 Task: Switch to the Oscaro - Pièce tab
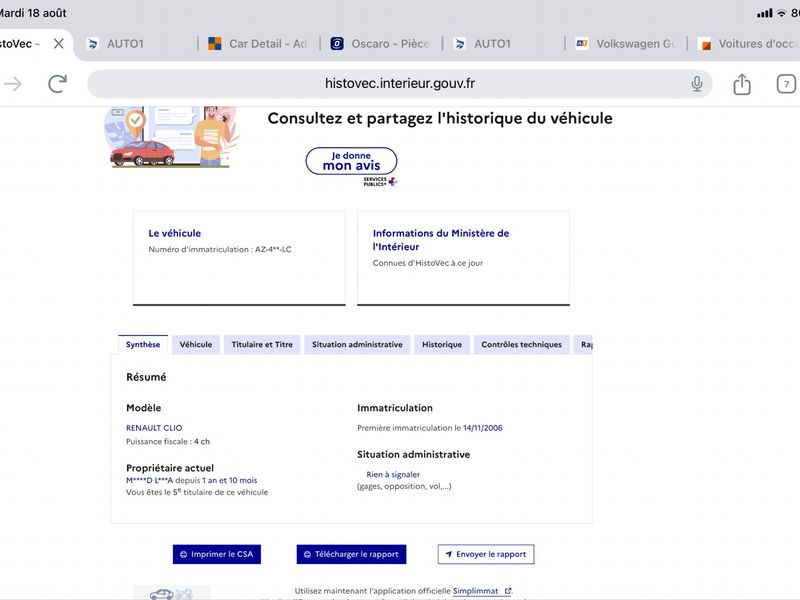pyautogui.click(x=381, y=44)
